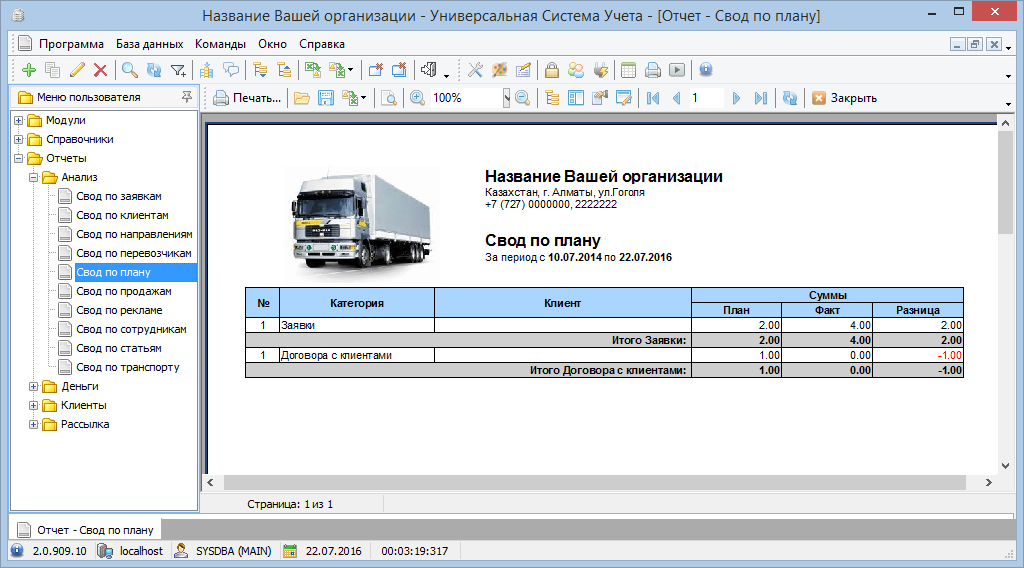Click the save diskette icon in report toolbar

tap(325, 98)
